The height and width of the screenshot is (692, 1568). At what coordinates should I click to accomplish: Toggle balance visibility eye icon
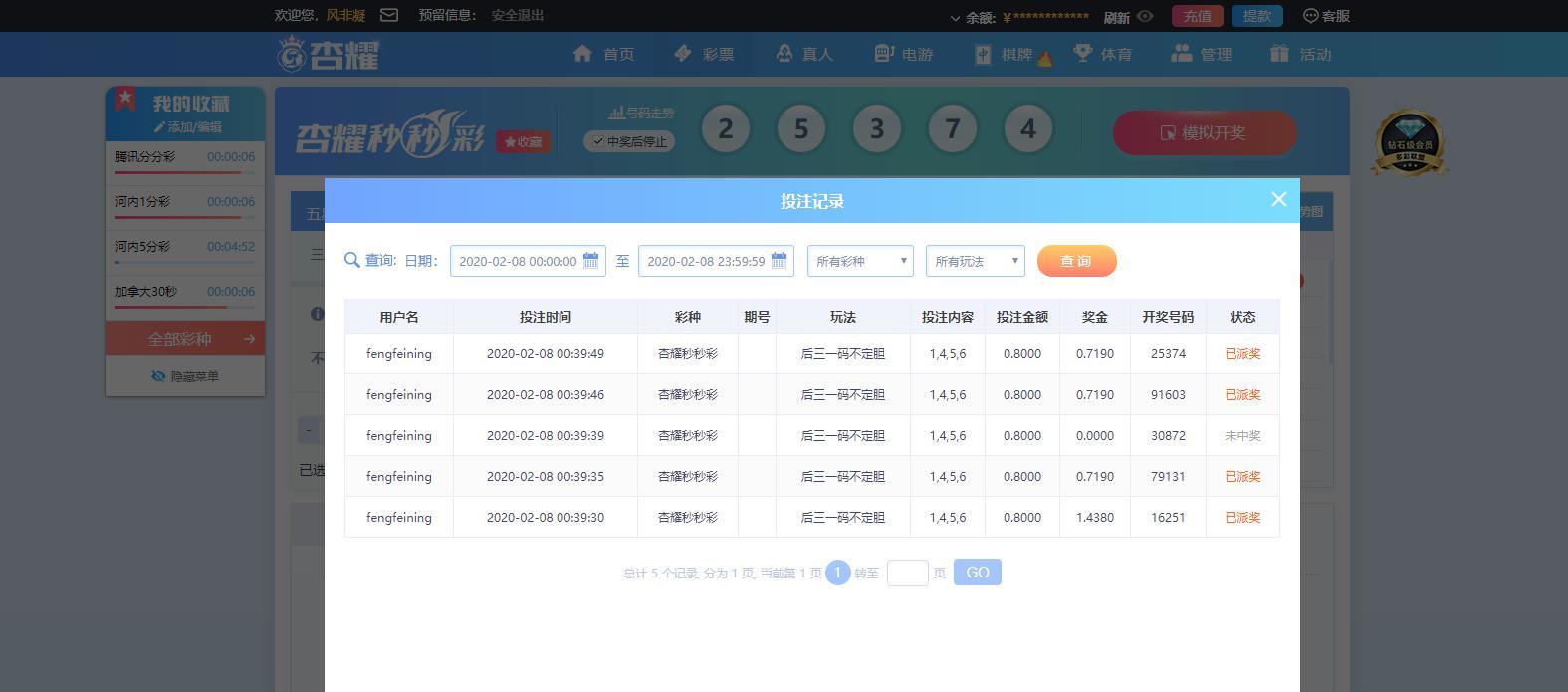[x=1145, y=16]
